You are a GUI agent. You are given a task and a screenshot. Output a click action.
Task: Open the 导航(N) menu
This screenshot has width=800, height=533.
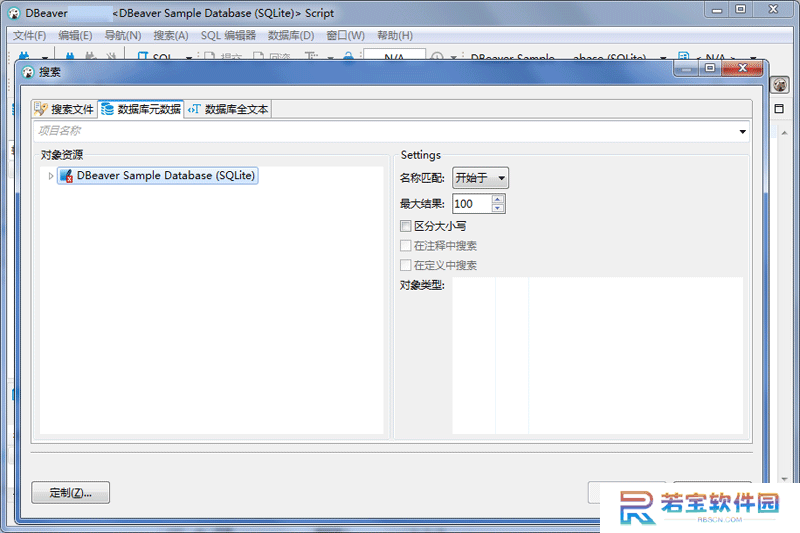coord(122,36)
